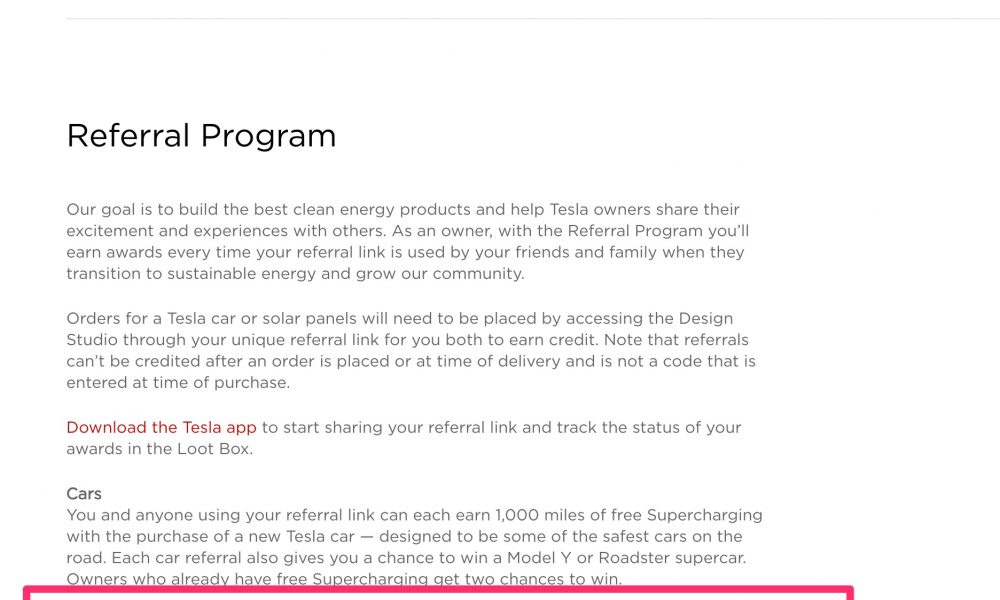Select the Cars section subheading
The height and width of the screenshot is (600, 1000).
click(84, 494)
